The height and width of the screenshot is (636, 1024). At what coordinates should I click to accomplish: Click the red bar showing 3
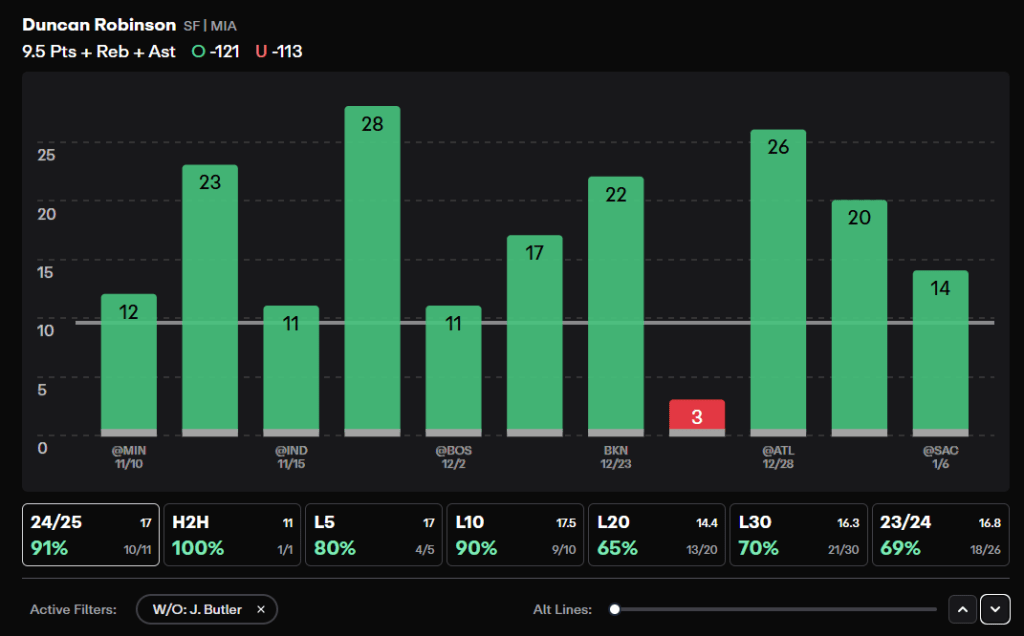697,418
